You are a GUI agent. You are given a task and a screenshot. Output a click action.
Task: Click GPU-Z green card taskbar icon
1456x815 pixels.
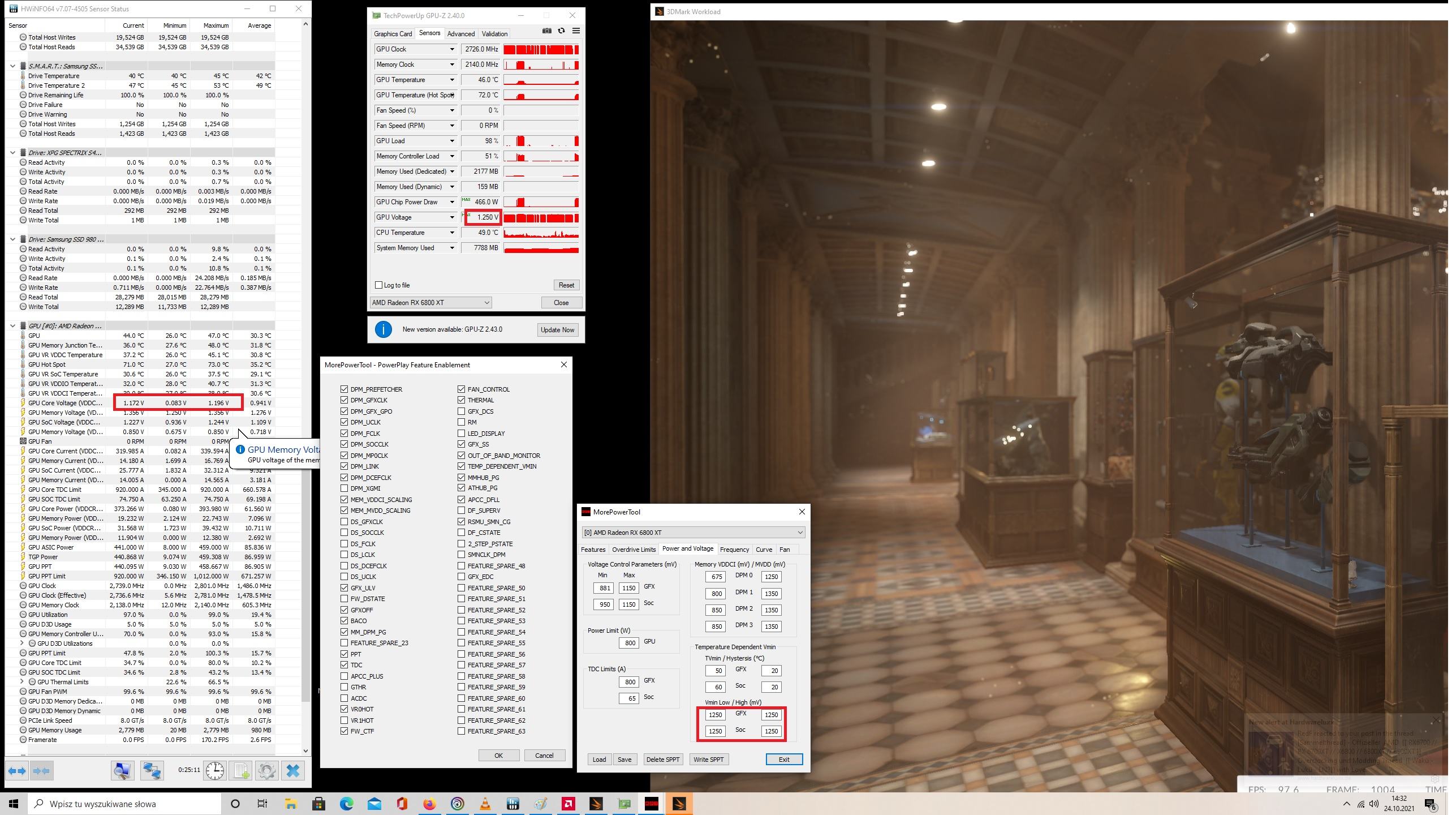(x=623, y=804)
